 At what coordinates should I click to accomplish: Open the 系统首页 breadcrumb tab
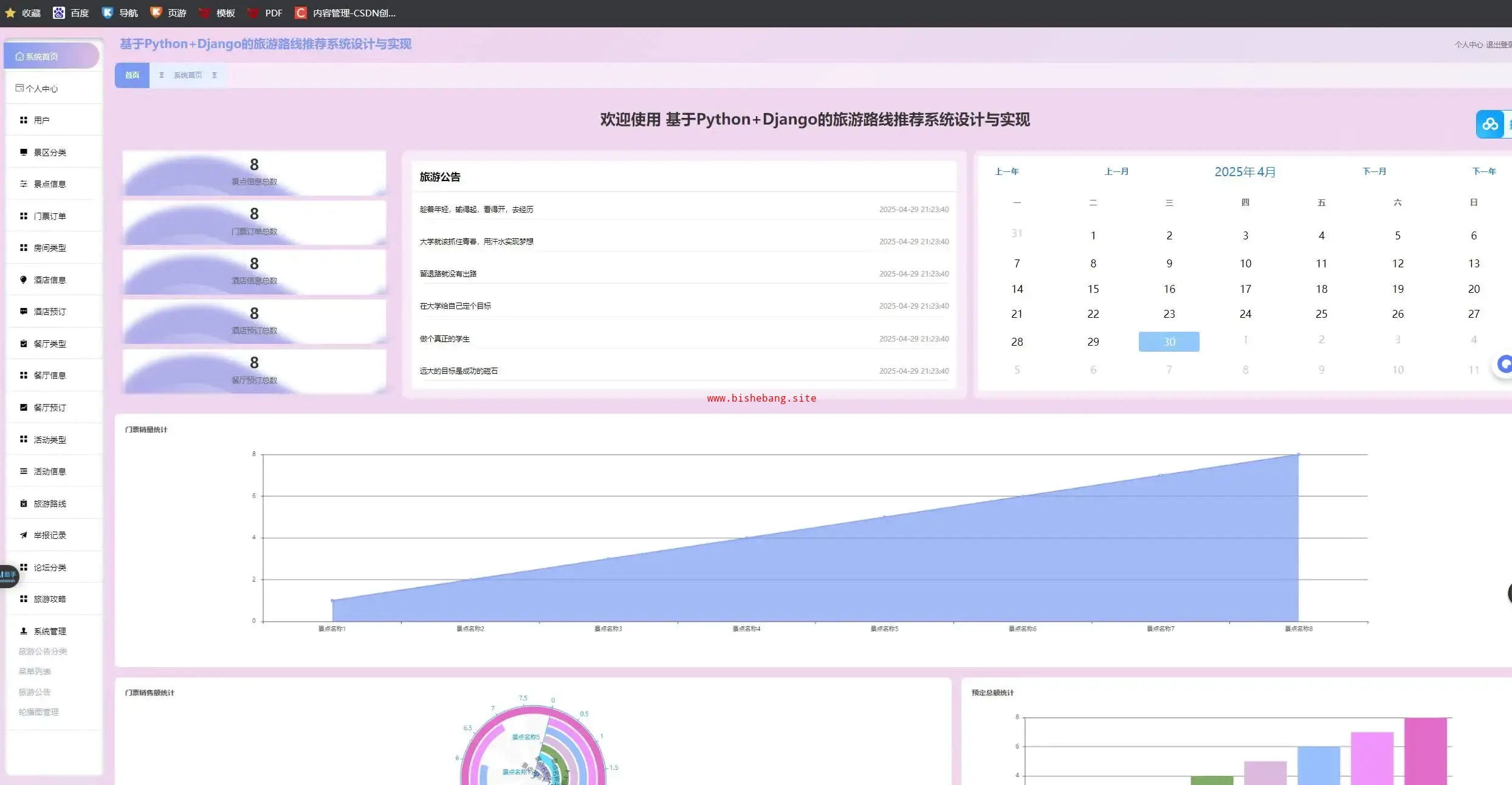(x=187, y=75)
